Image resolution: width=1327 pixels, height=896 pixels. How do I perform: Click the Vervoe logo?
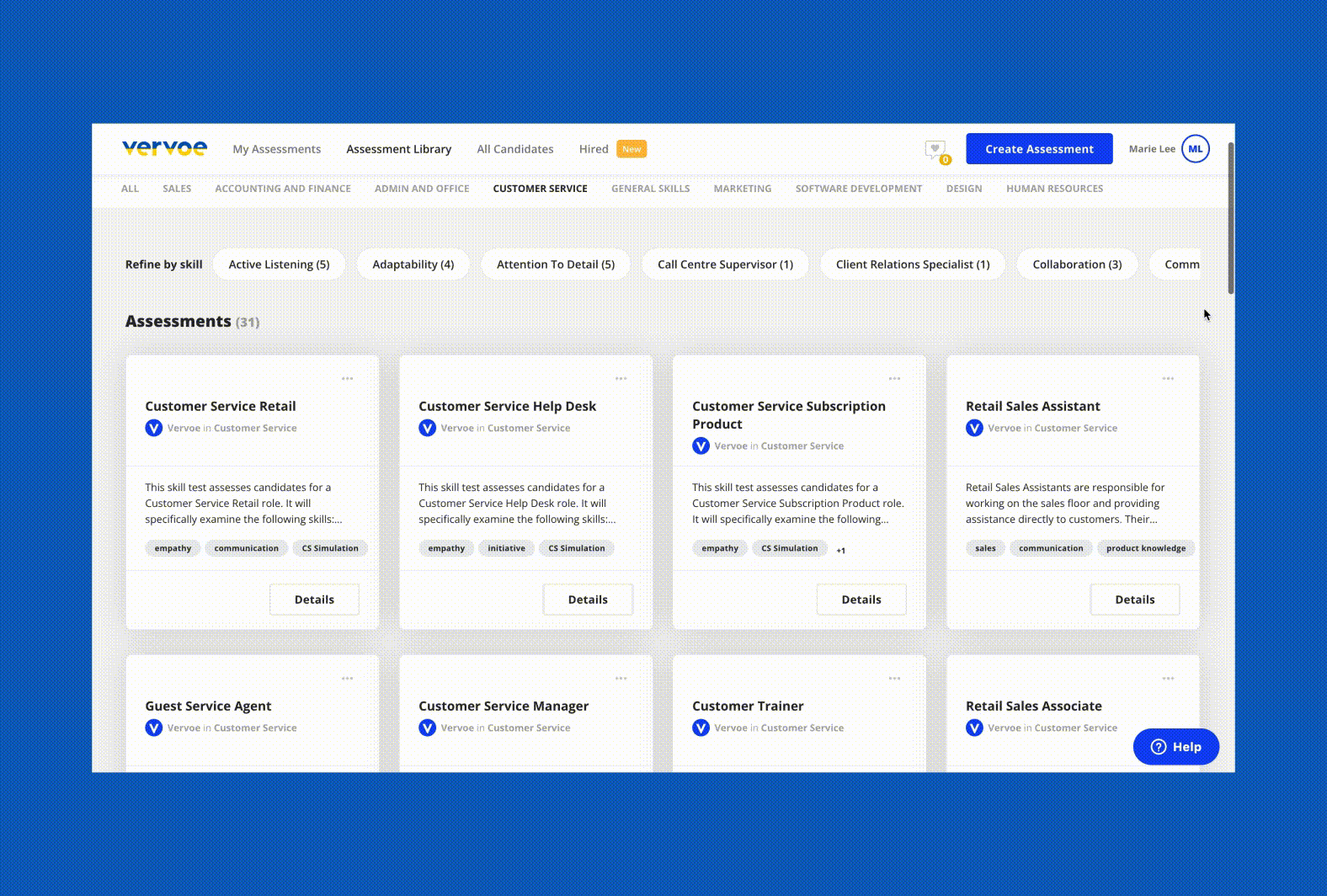point(164,148)
